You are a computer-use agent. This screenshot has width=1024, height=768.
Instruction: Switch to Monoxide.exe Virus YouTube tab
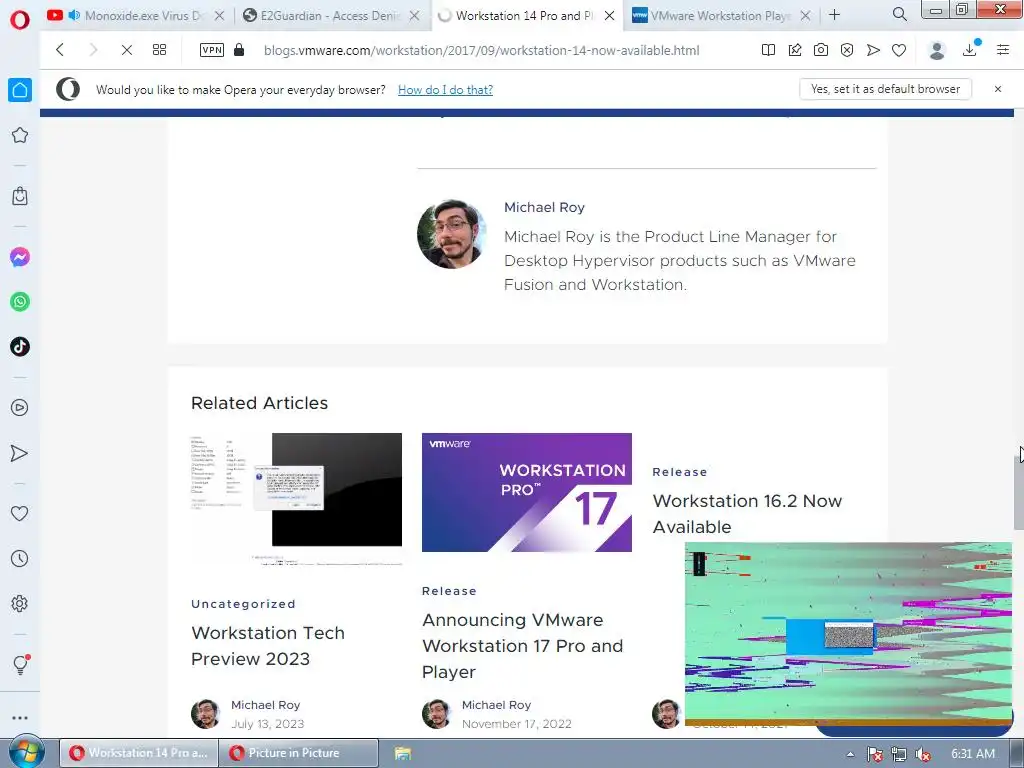[x=135, y=15]
